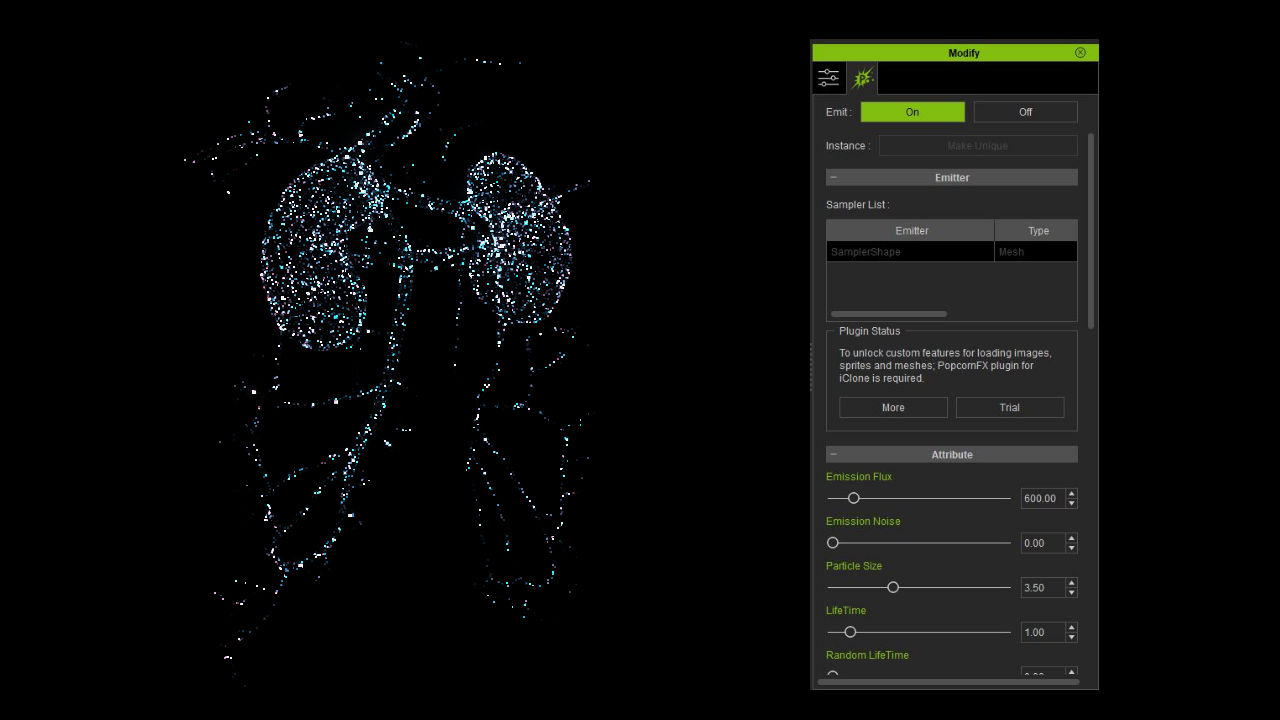Click the Emission Flux label
The width and height of the screenshot is (1280, 720).
point(859,477)
